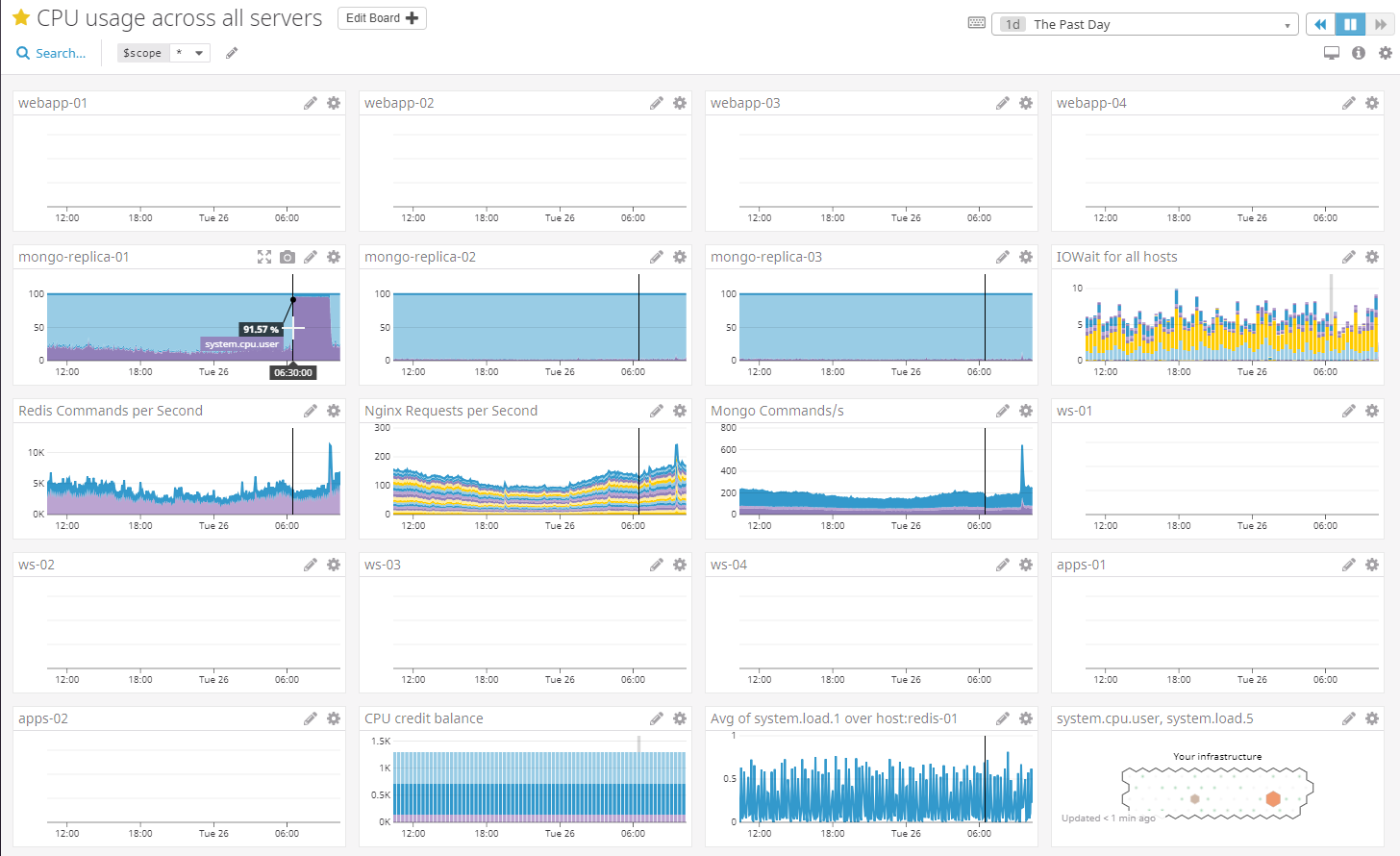Open settings gear for IOWait for all hosts
Screen dimensions: 1400x856
pyautogui.click(x=1372, y=257)
